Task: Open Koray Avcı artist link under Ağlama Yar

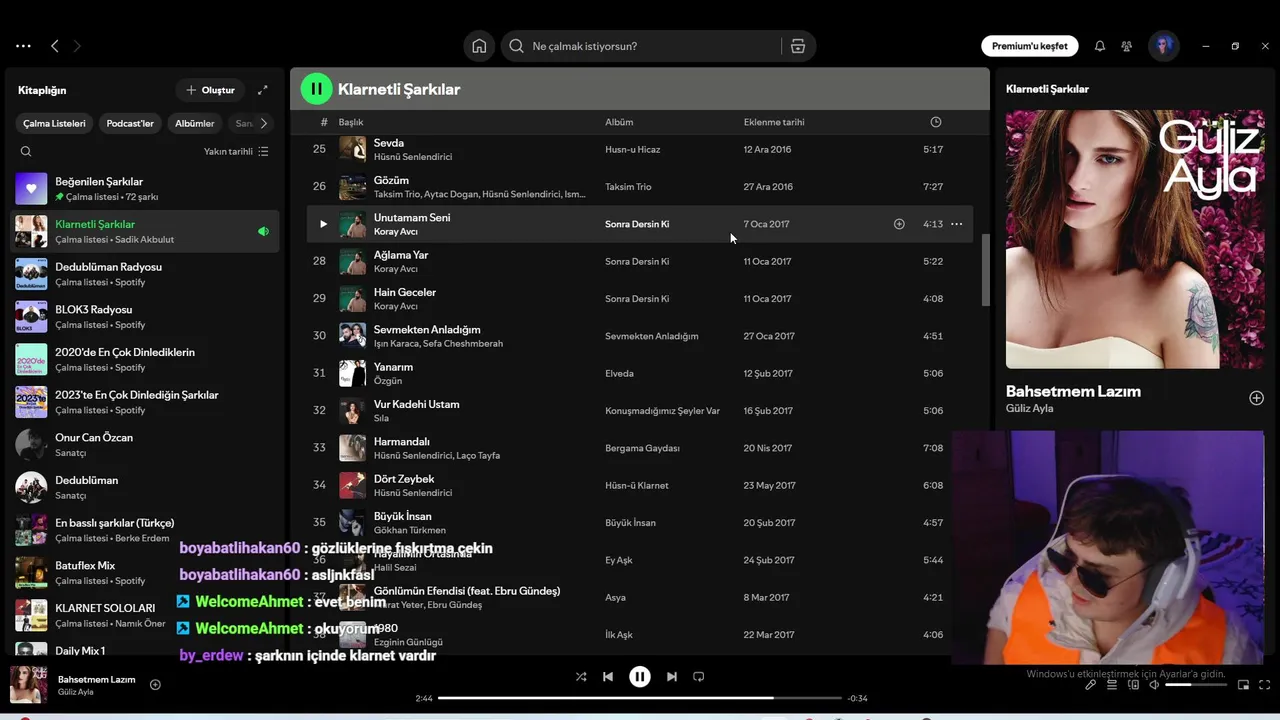Action: pos(396,269)
